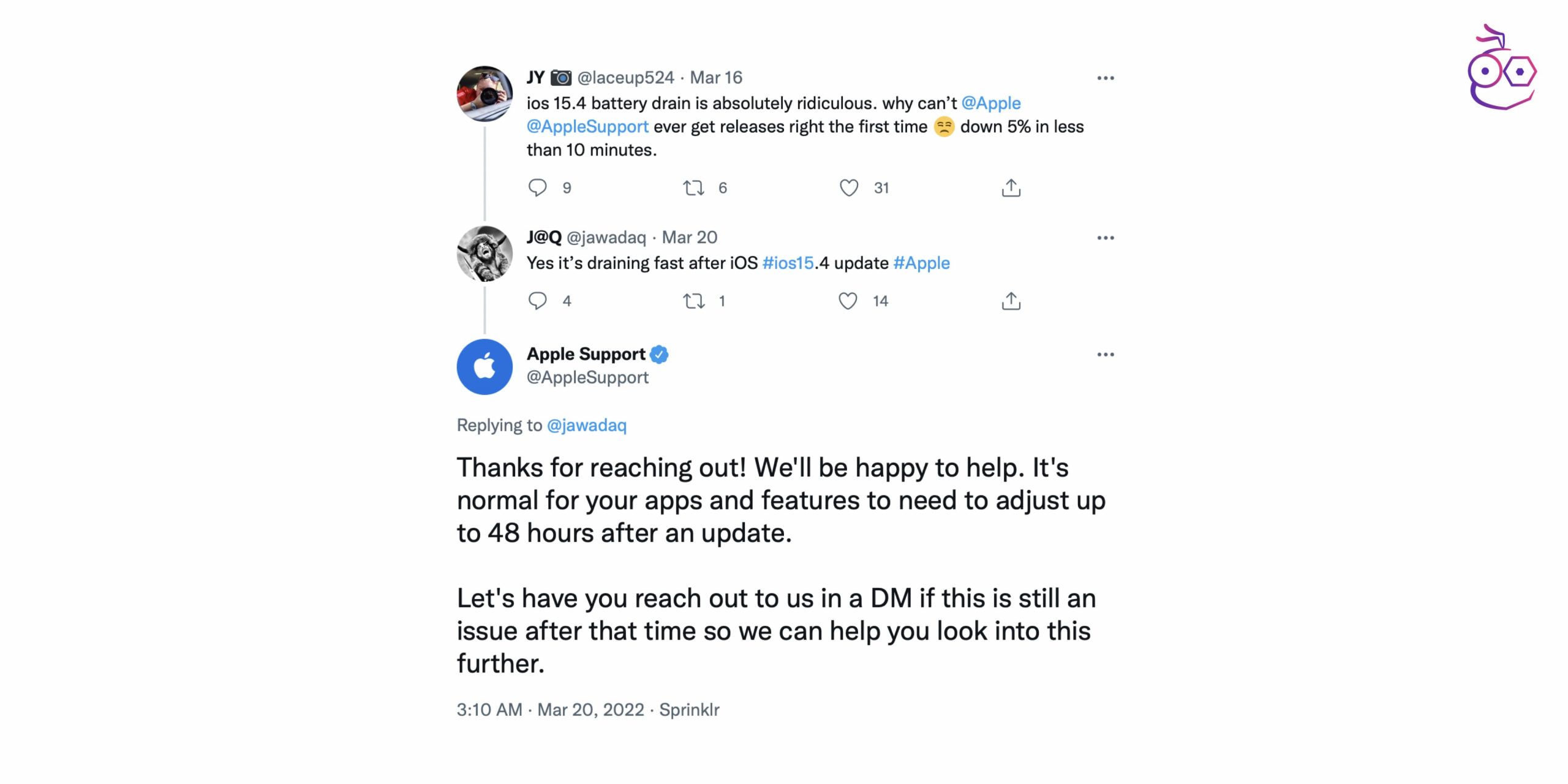
Task: Reply to J@Q's draining fast tweet
Action: point(537,301)
